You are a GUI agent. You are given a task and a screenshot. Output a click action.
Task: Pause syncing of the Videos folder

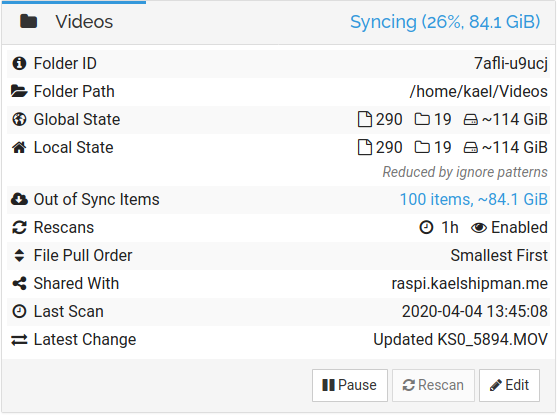point(350,385)
